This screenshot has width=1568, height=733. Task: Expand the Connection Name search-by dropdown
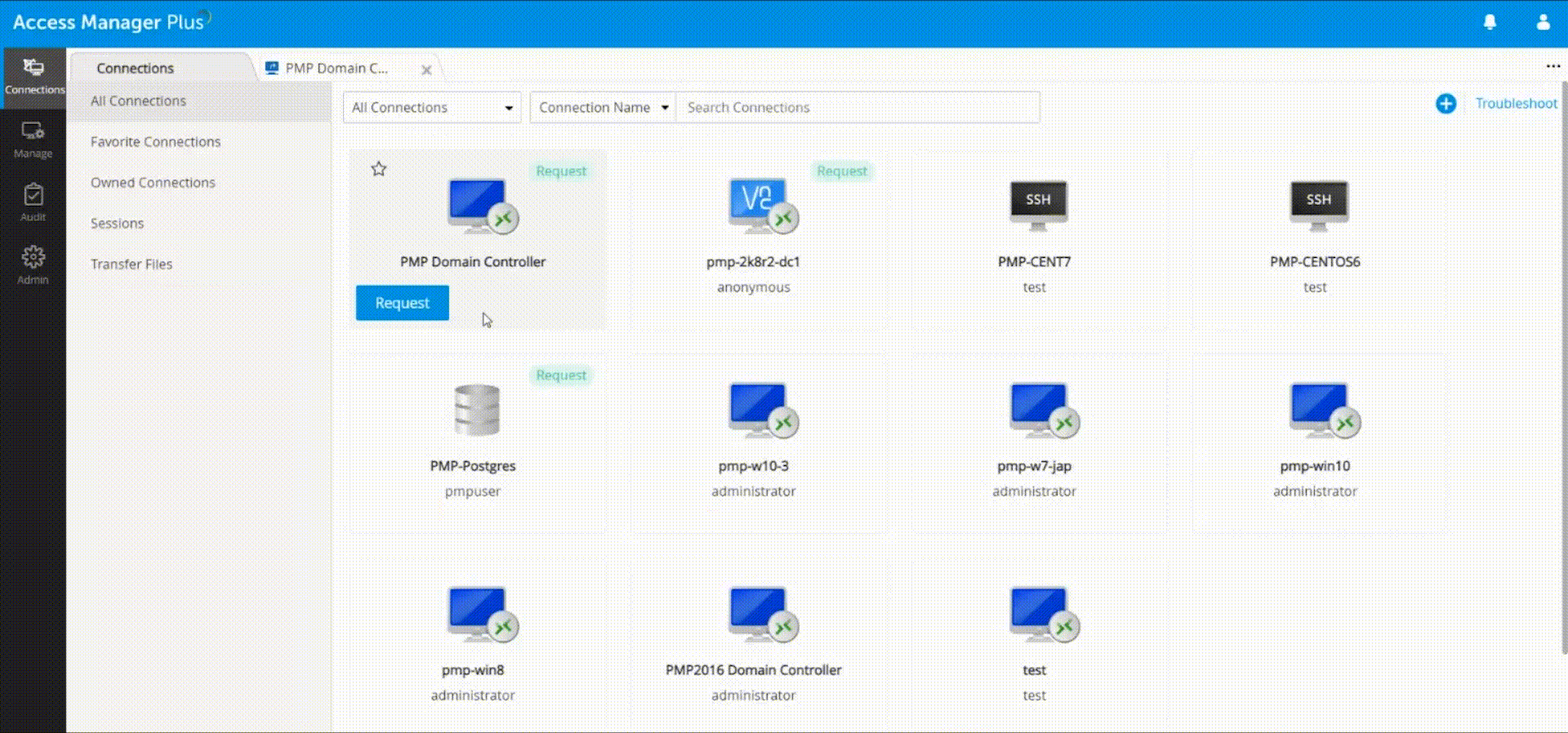pos(603,108)
